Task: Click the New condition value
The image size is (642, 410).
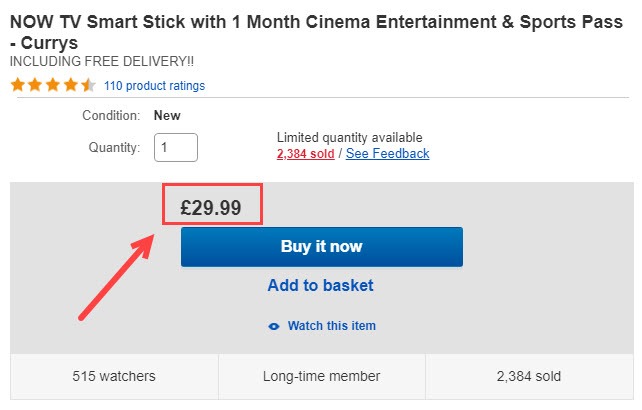Action: pyautogui.click(x=167, y=116)
